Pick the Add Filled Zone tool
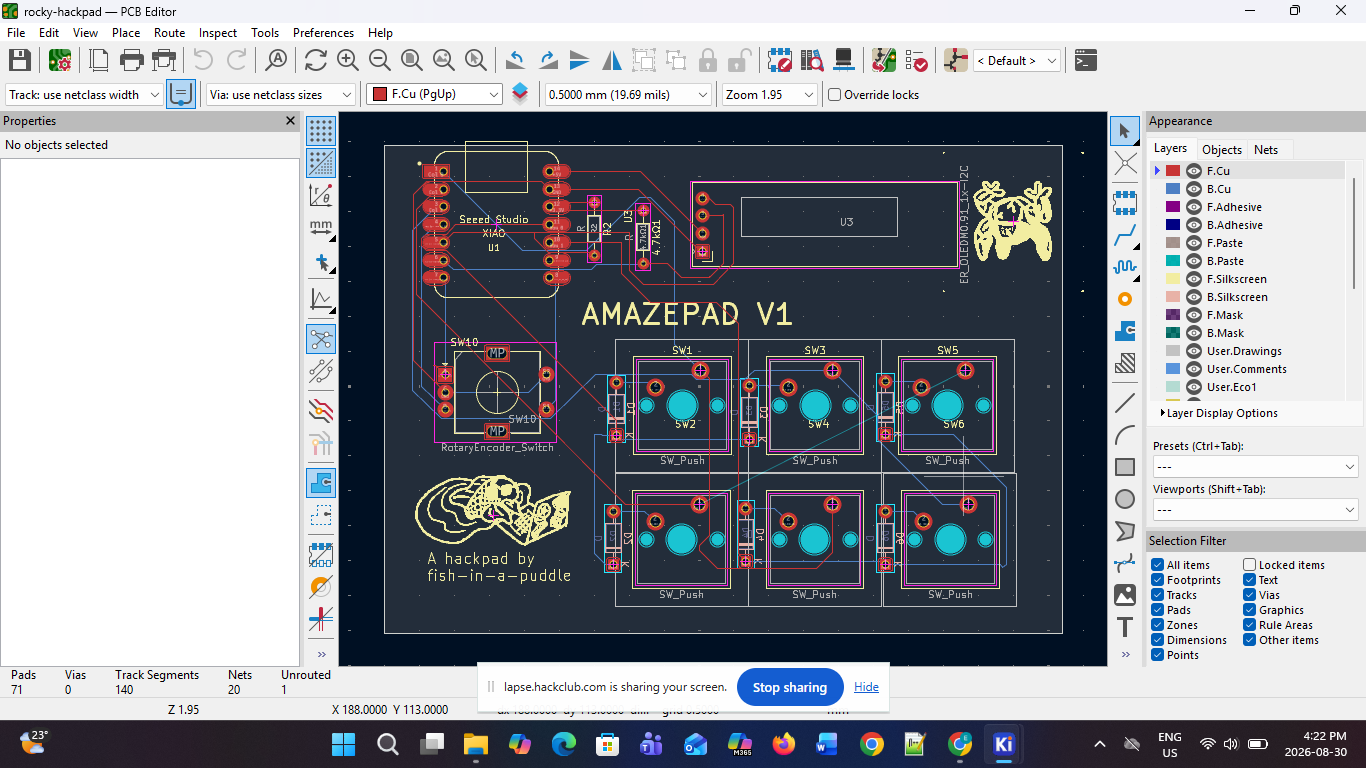 pos(1125,331)
